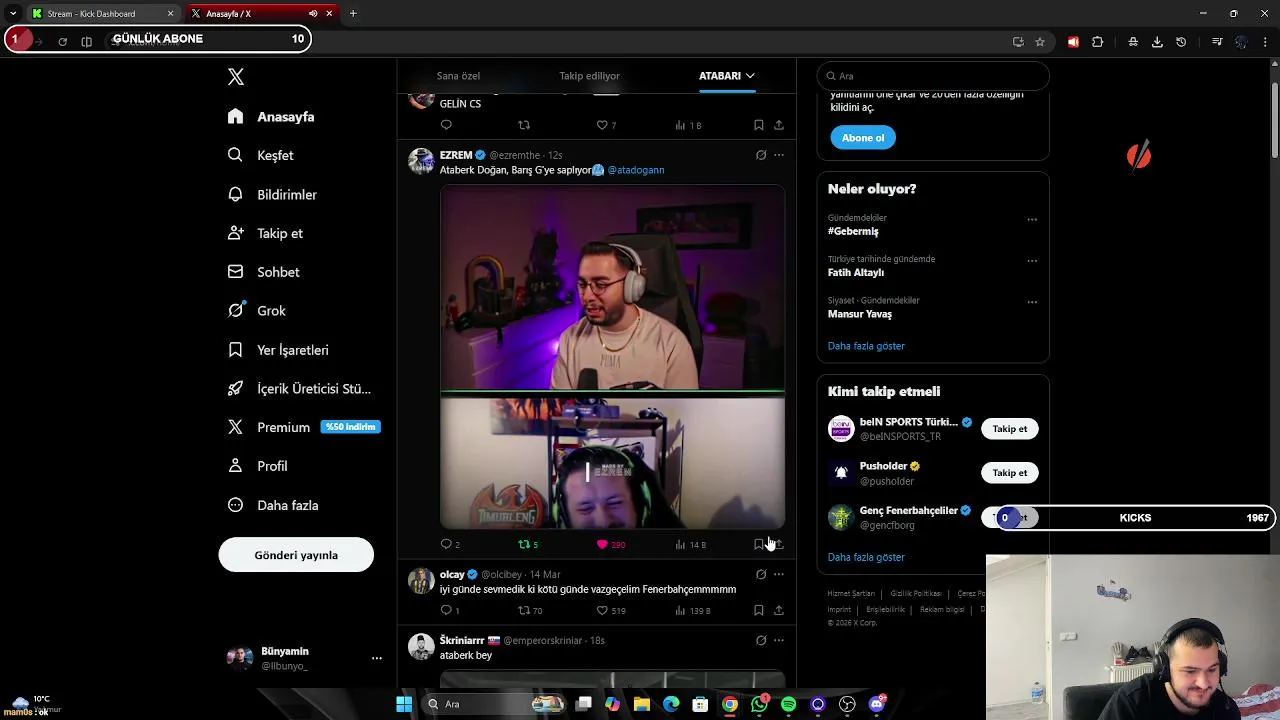This screenshot has height=720, width=1280.
Task: Open Windows Start menu
Action: pos(404,704)
